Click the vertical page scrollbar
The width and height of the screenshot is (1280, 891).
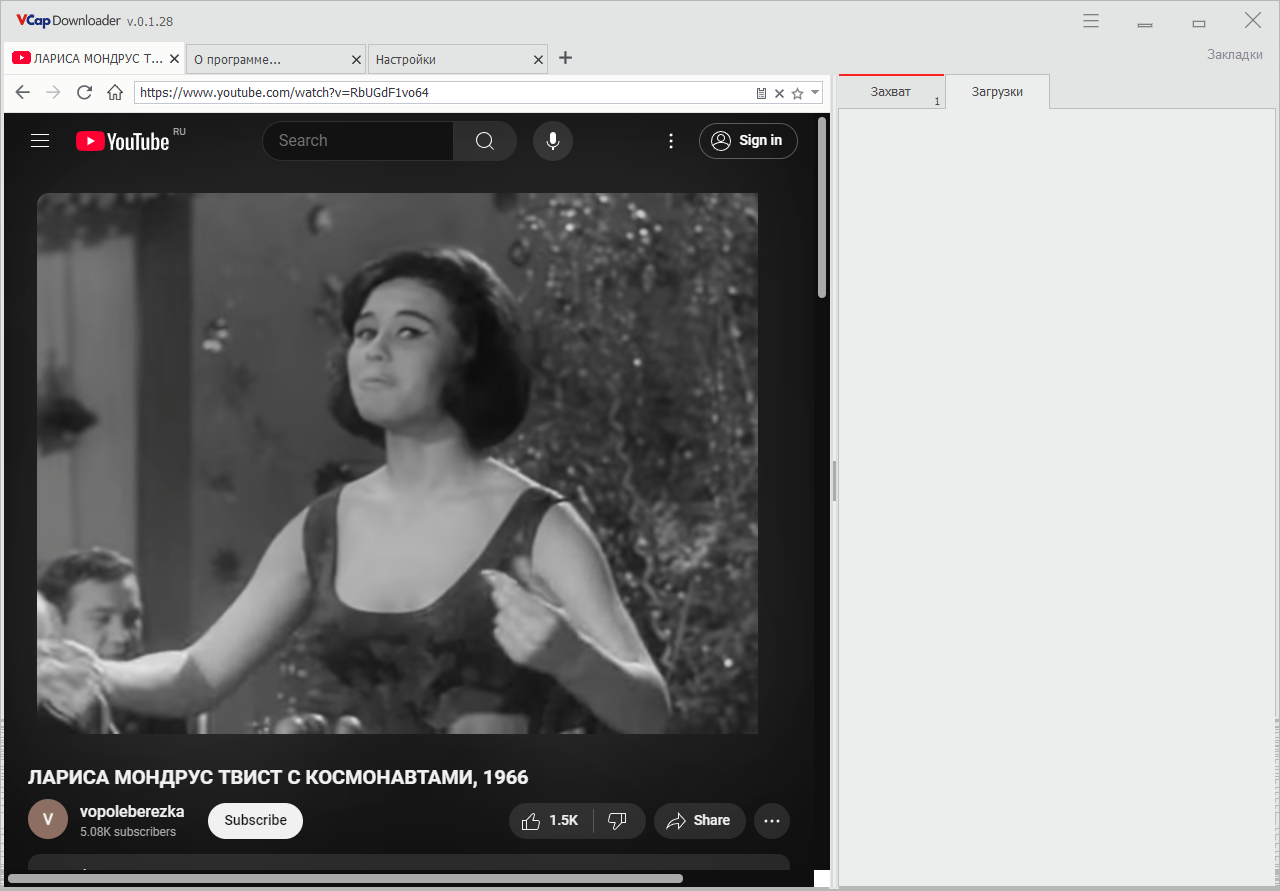(x=822, y=207)
